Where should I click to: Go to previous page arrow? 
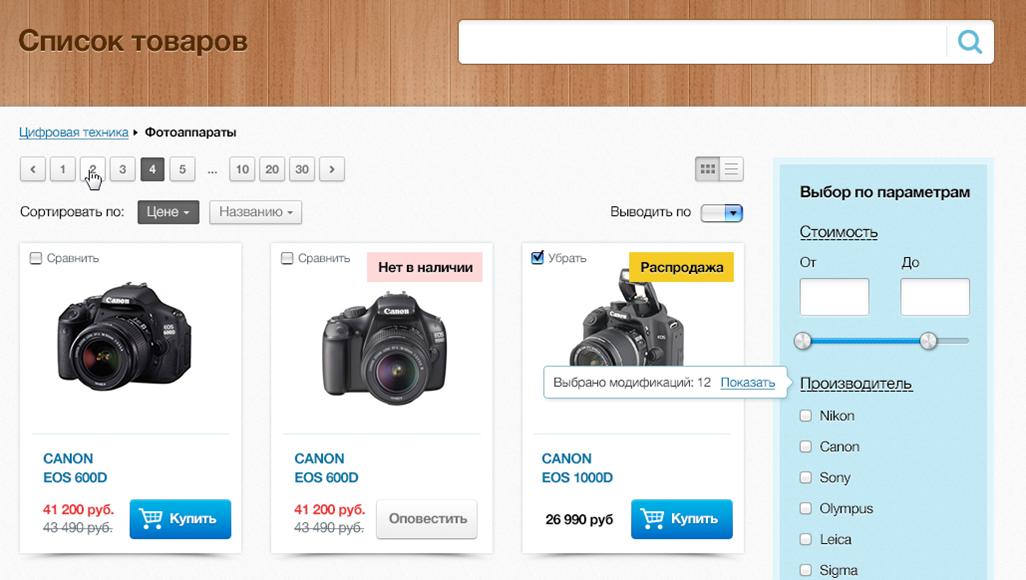click(x=33, y=170)
